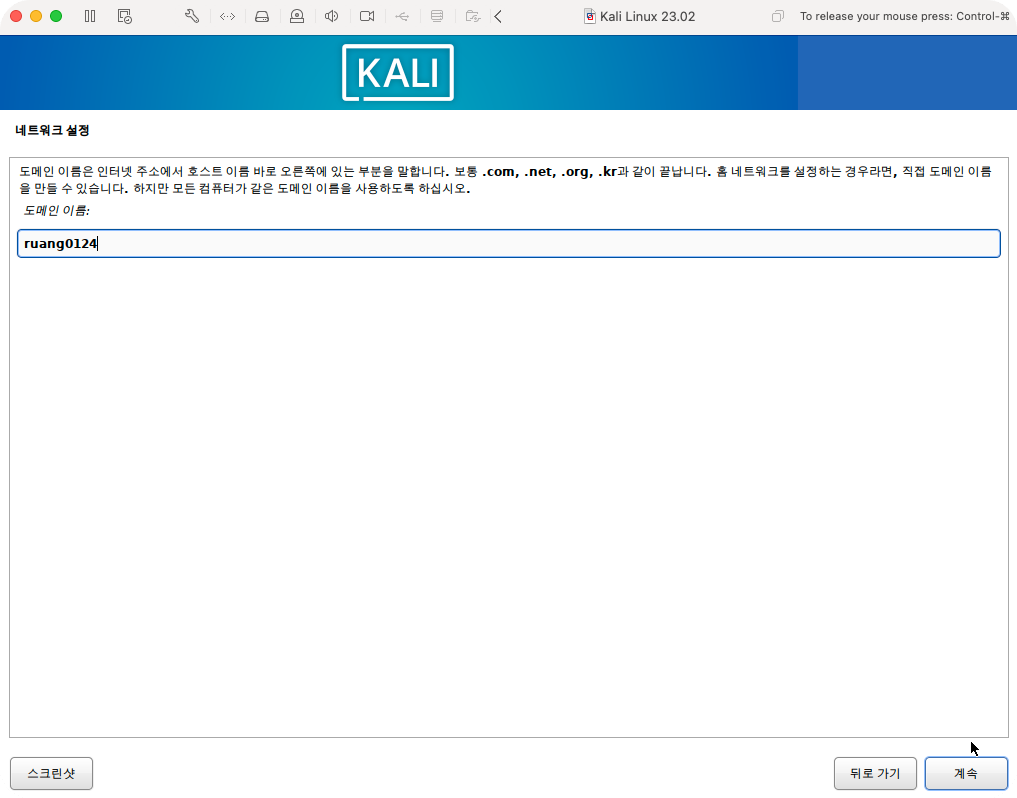The image size is (1017, 798).
Task: Open the VM snapshots icon
Action: (125, 16)
